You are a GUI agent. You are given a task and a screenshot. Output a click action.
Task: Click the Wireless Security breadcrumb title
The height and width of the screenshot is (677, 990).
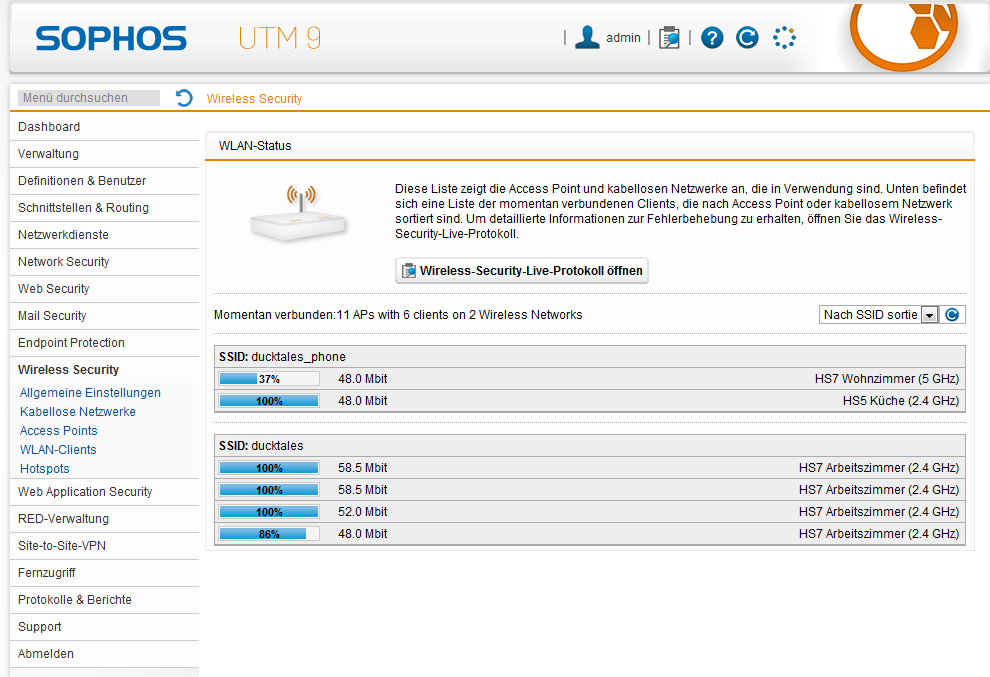click(x=254, y=99)
